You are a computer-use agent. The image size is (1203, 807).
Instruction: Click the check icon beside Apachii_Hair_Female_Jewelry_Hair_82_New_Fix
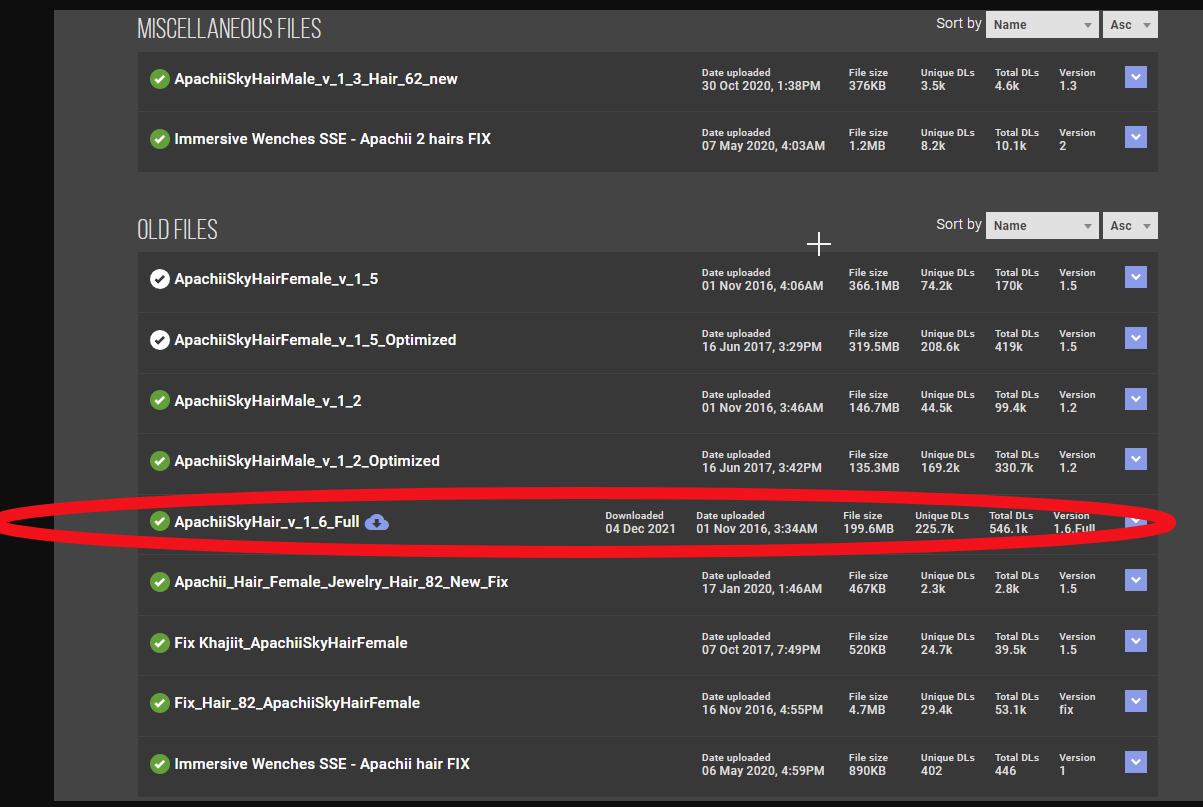coord(159,582)
